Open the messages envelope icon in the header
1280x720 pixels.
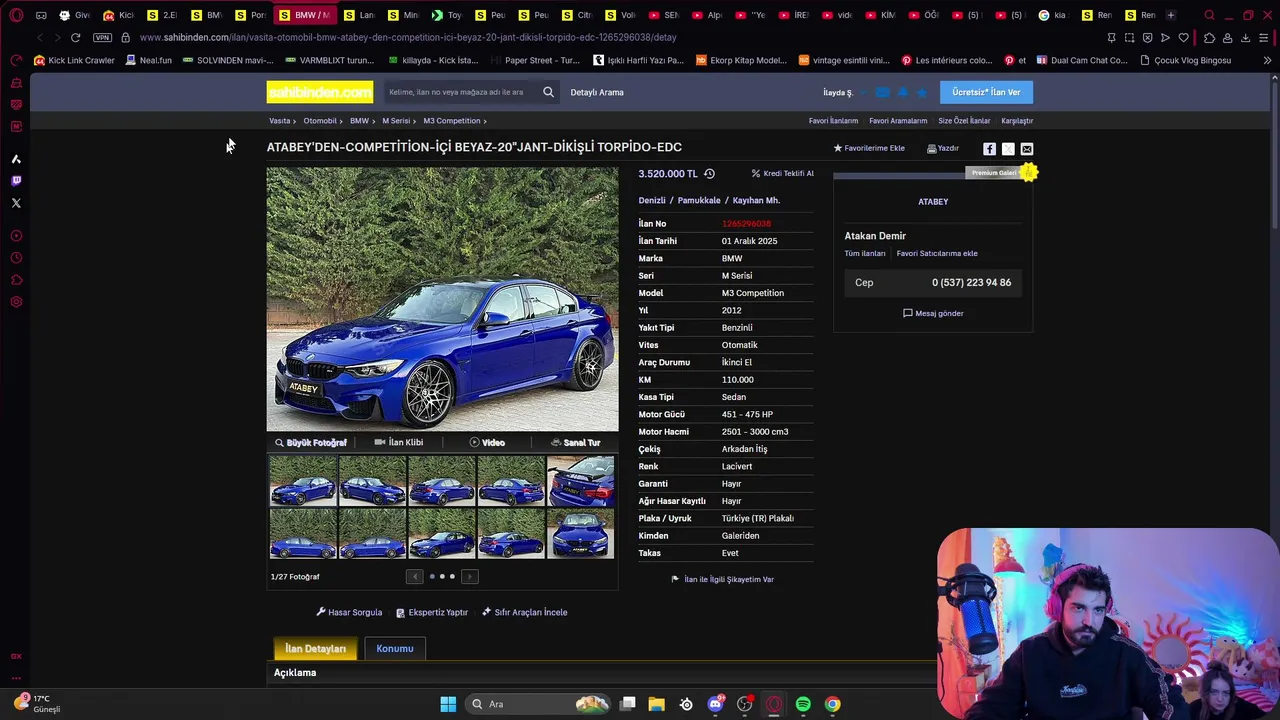click(882, 92)
